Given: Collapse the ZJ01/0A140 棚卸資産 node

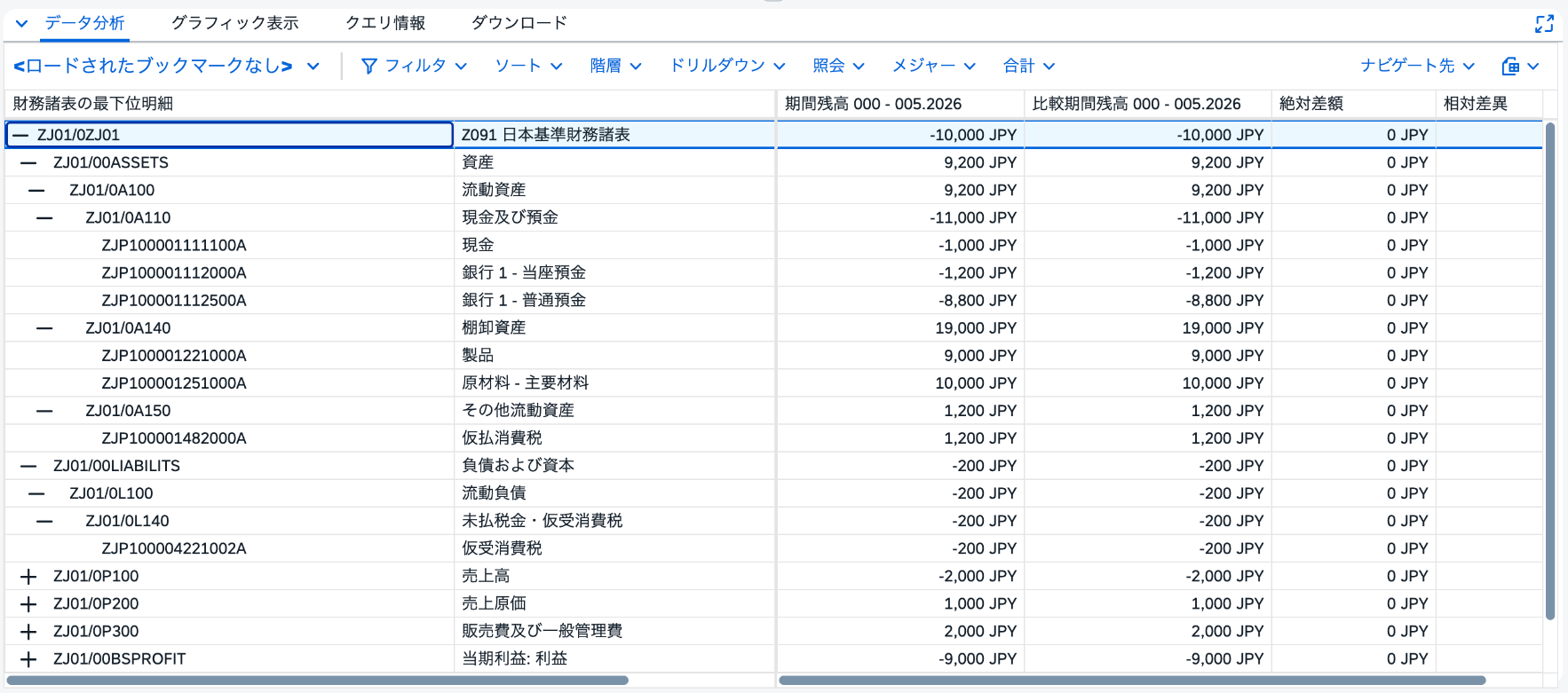Looking at the screenshot, I should click(x=44, y=328).
